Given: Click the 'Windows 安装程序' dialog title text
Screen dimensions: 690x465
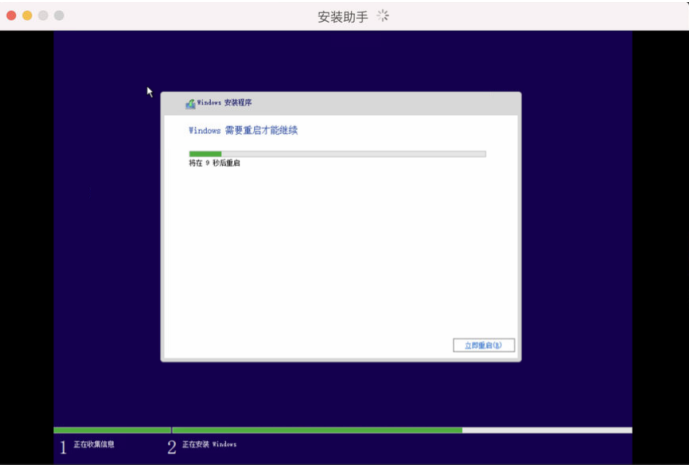Looking at the screenshot, I should click(224, 103).
